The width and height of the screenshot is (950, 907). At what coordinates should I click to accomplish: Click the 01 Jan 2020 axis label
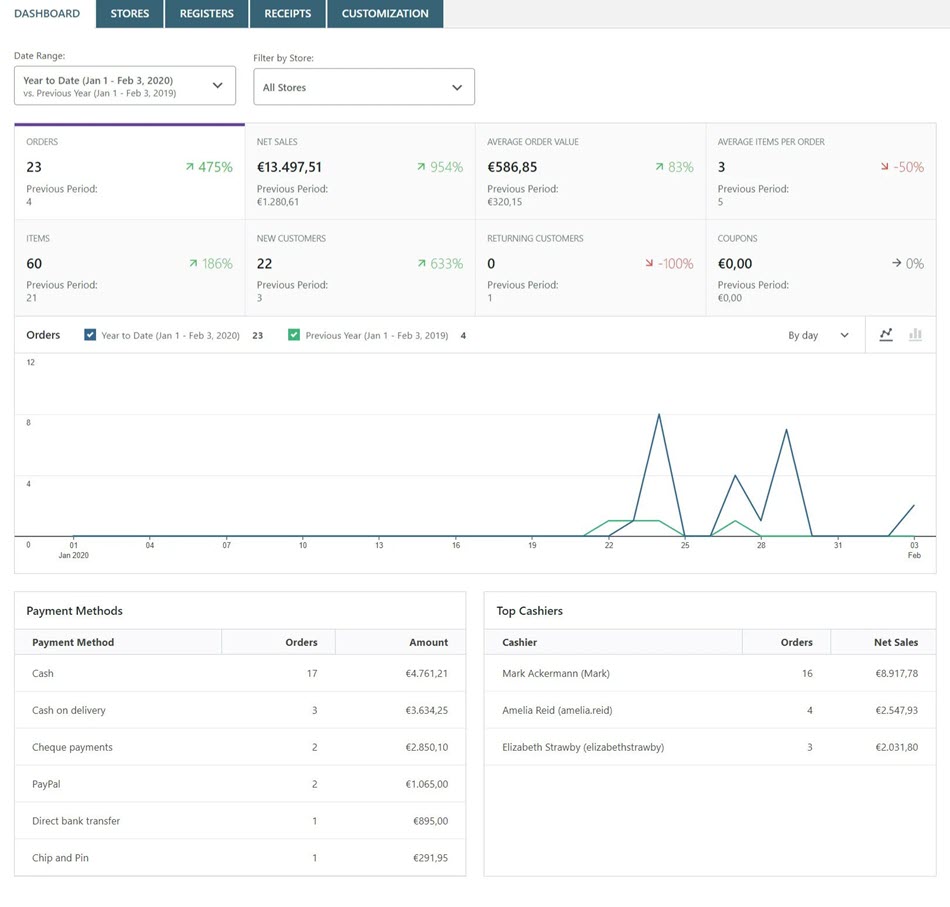[x=73, y=550]
